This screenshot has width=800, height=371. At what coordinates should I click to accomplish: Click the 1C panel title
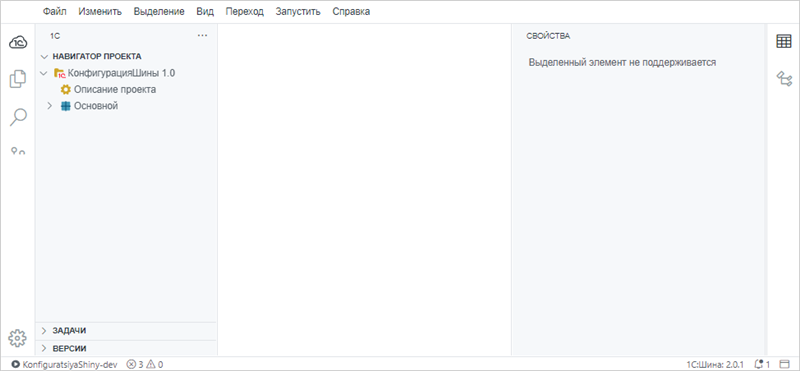(55, 36)
